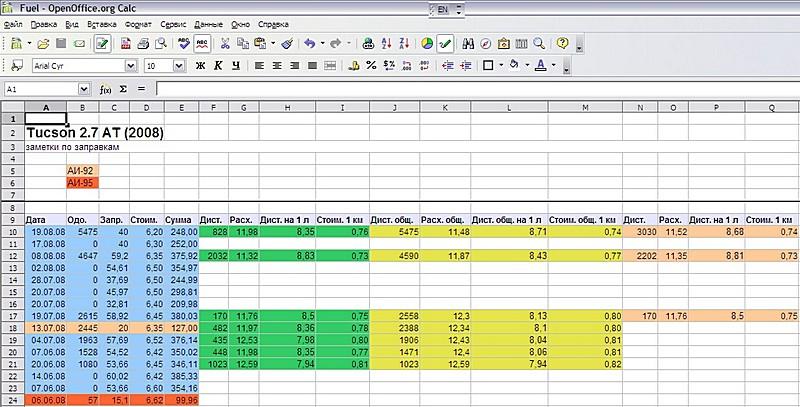
Task: Delete a decimal place
Action: click(424, 66)
